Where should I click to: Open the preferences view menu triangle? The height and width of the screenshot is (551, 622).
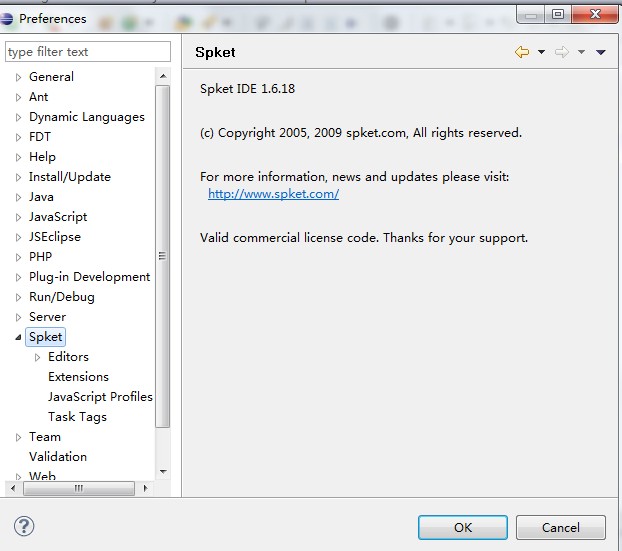(x=601, y=52)
